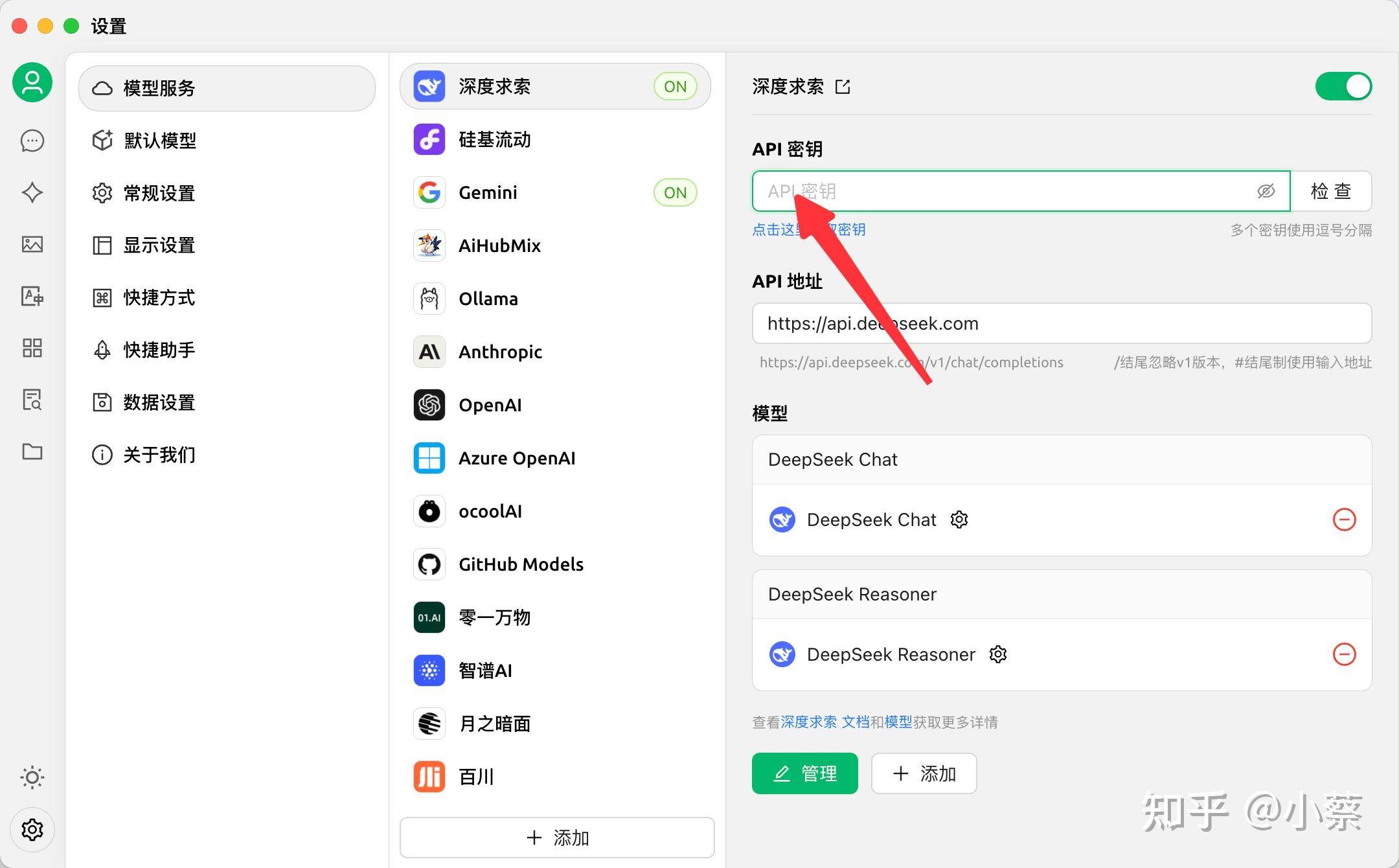Remove the DeepSeek Chat model

pyautogui.click(x=1345, y=520)
